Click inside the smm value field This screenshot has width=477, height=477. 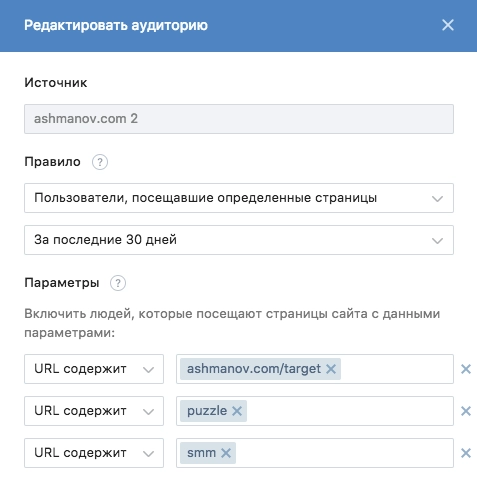(343, 453)
